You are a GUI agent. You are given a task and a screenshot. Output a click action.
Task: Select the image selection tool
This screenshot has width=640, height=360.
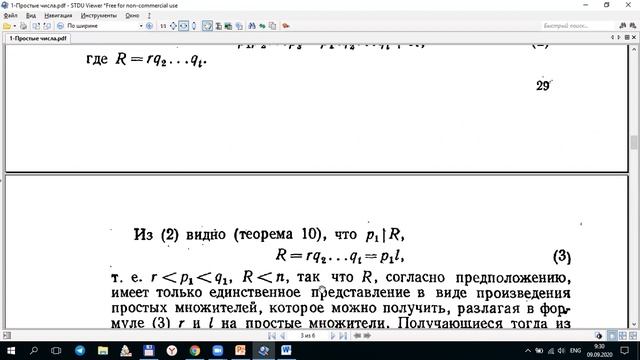click(229, 26)
